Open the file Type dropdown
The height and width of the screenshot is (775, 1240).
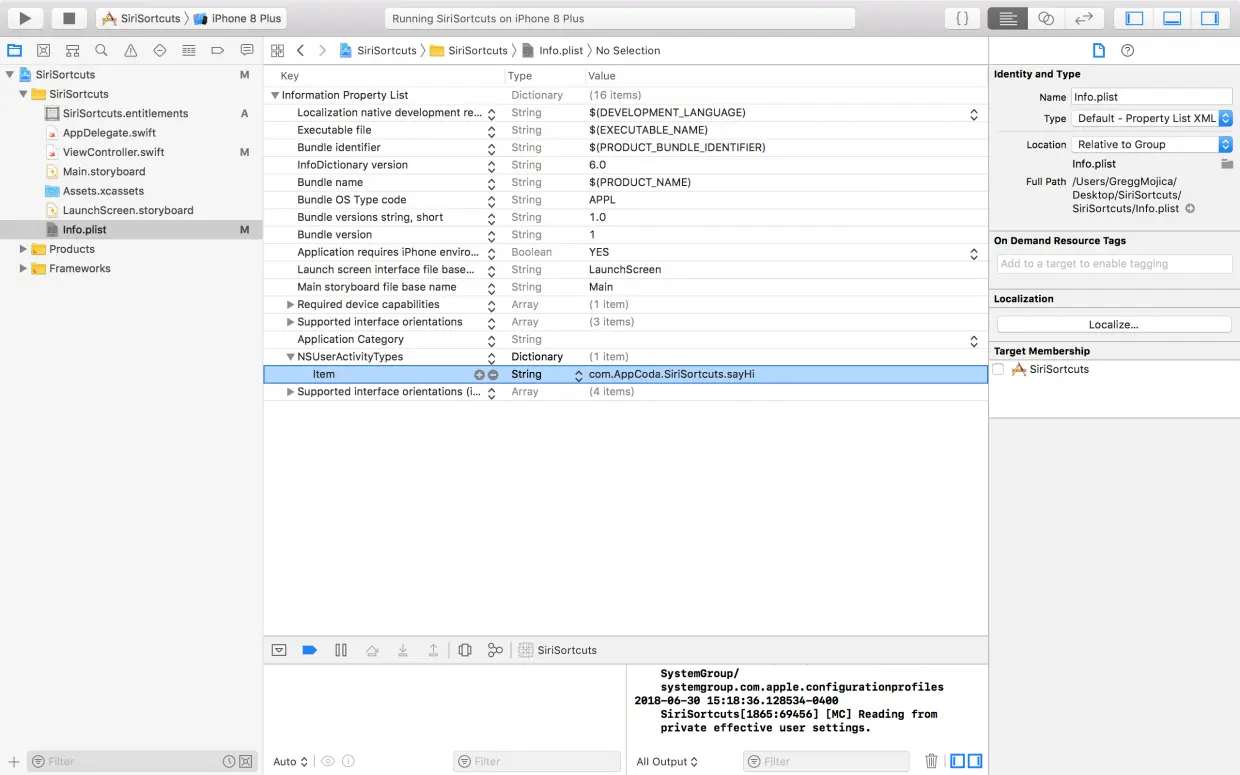[x=1152, y=118]
